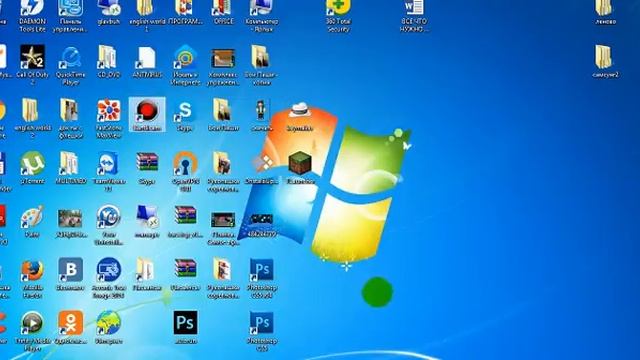This screenshot has height=360, width=640.
Task: Click the globe icon shortcut in bottom row
Action: click(x=109, y=327)
